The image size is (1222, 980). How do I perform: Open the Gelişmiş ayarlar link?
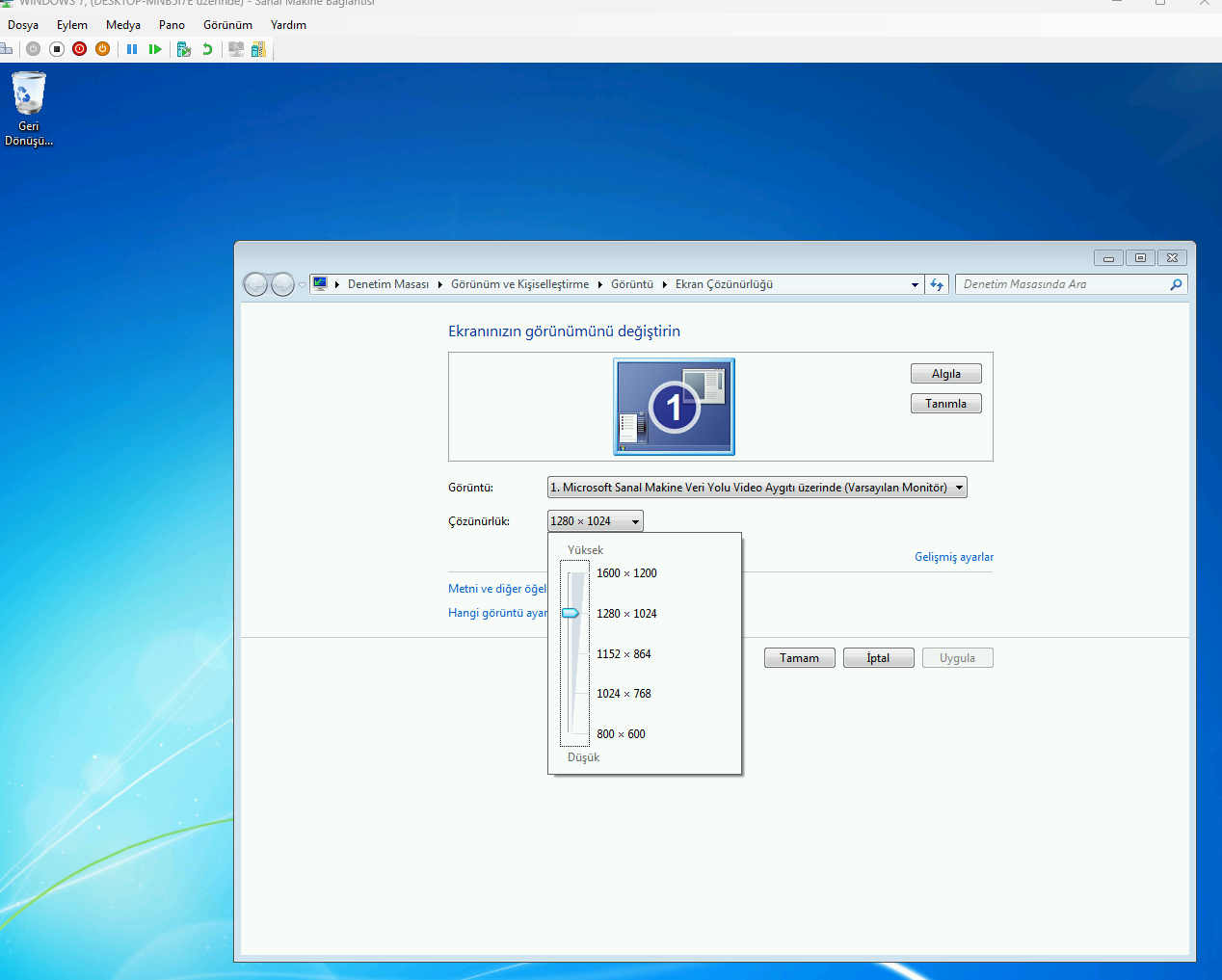click(x=954, y=557)
